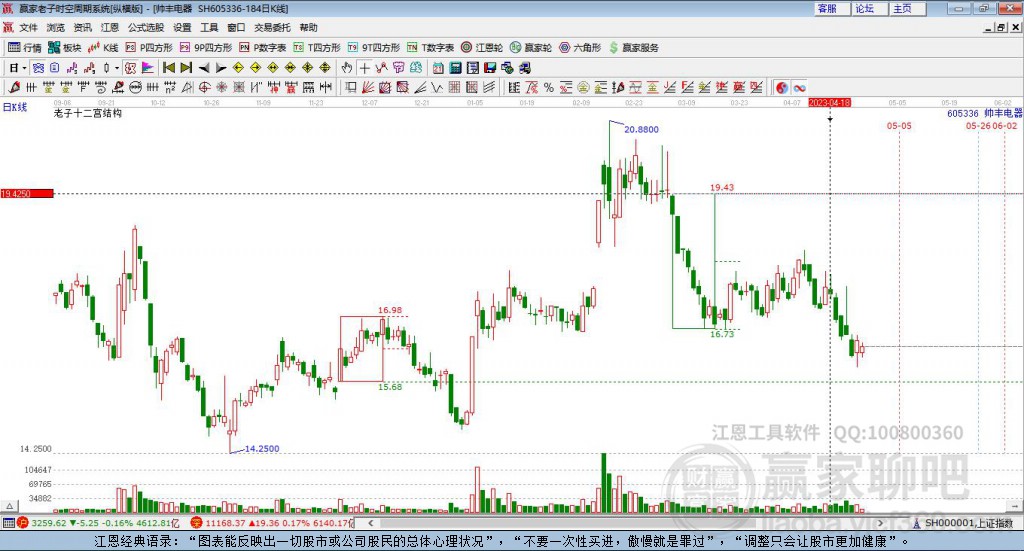Open the 帮助 menu
This screenshot has width=1024, height=551.
308,27
